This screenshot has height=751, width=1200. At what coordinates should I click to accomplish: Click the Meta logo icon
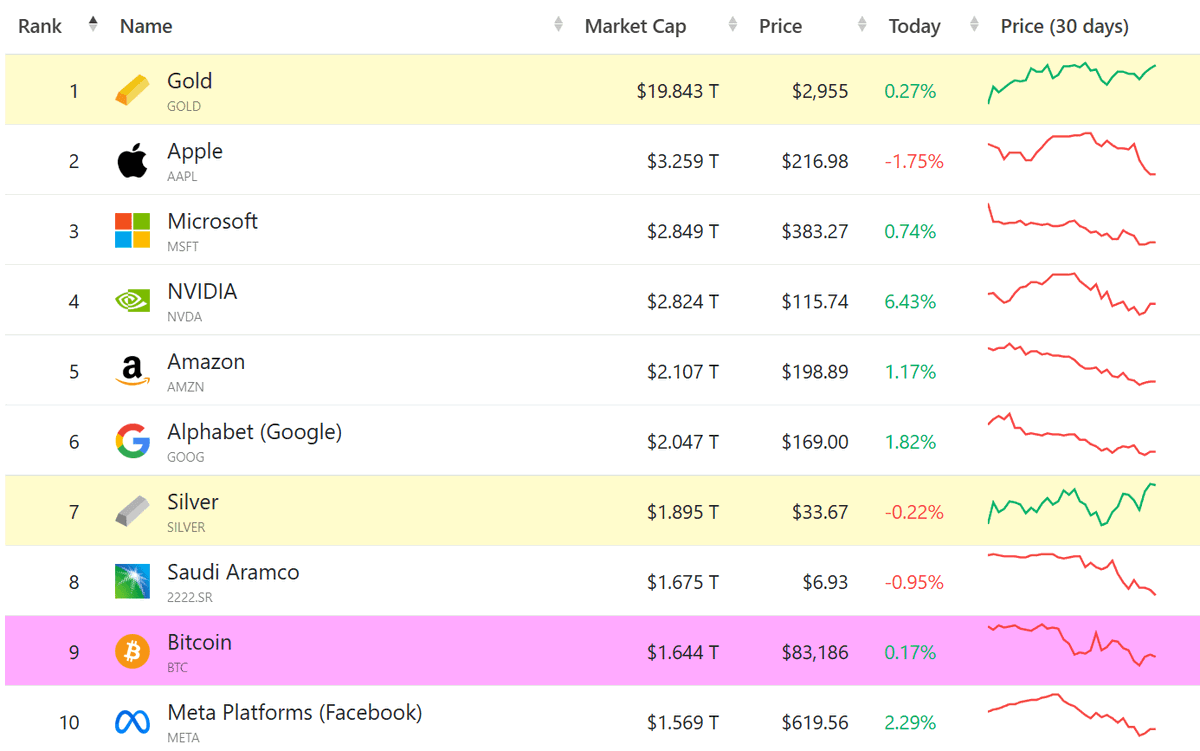[x=132, y=722]
